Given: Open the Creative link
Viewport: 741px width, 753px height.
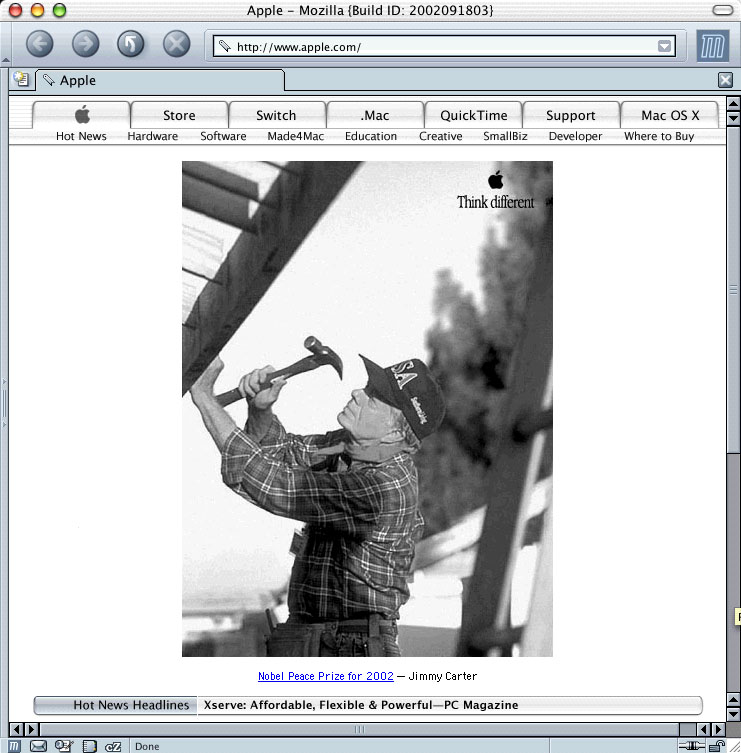Looking at the screenshot, I should (441, 136).
